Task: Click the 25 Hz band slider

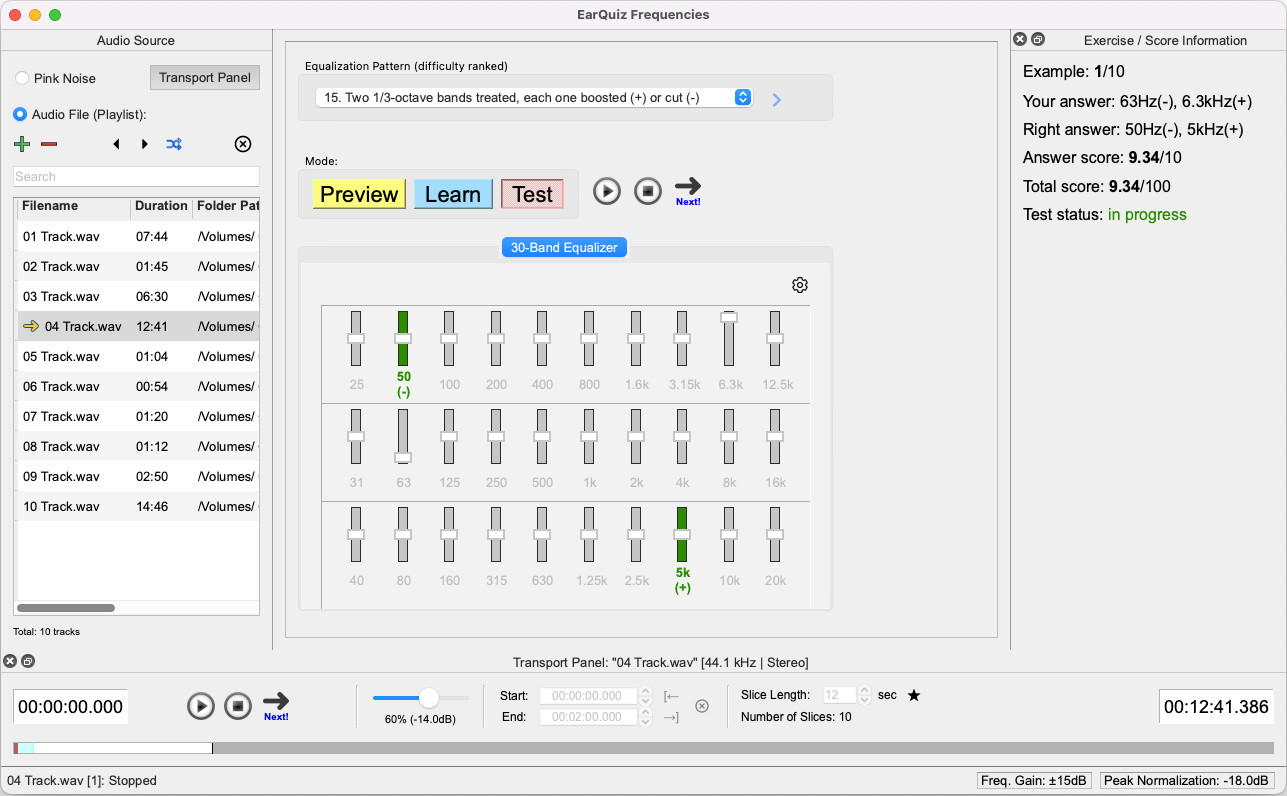Action: tap(356, 338)
